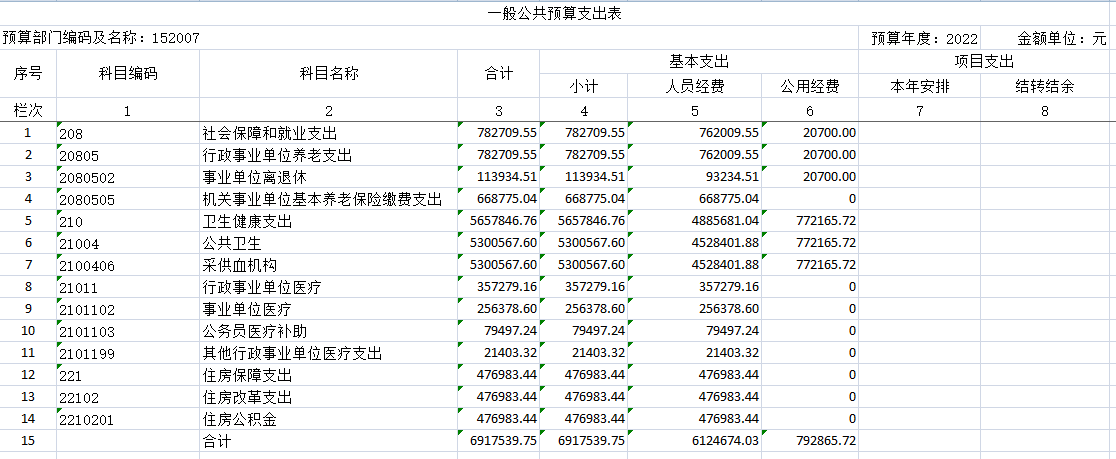
Task: Click the 项目支出 header cell
Action: pyautogui.click(x=984, y=62)
